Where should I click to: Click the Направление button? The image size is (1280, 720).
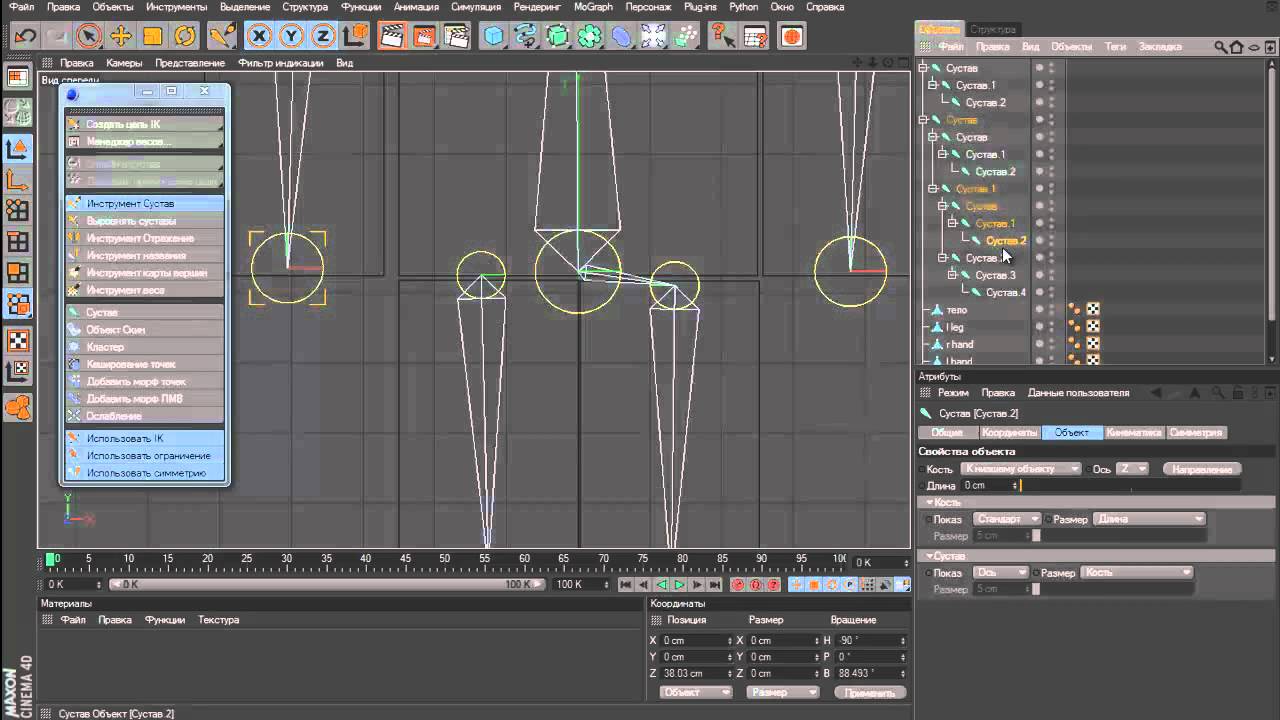click(1203, 469)
